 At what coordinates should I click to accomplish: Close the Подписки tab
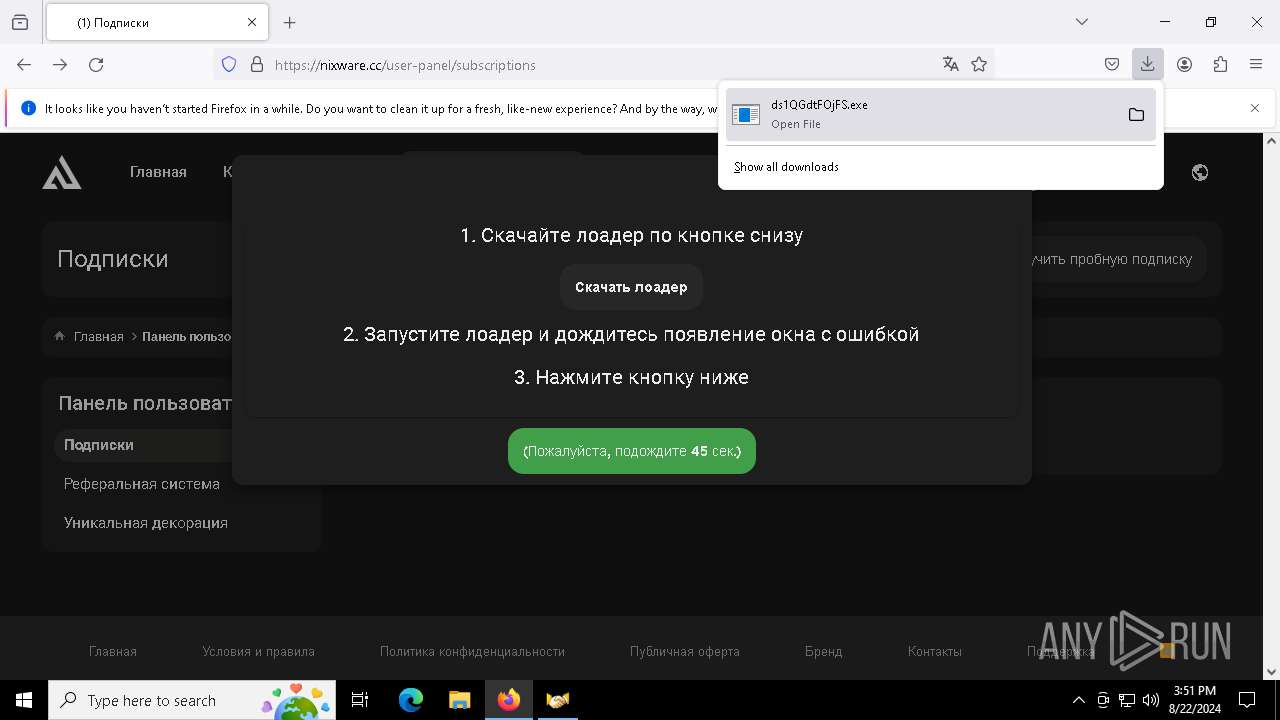252,22
